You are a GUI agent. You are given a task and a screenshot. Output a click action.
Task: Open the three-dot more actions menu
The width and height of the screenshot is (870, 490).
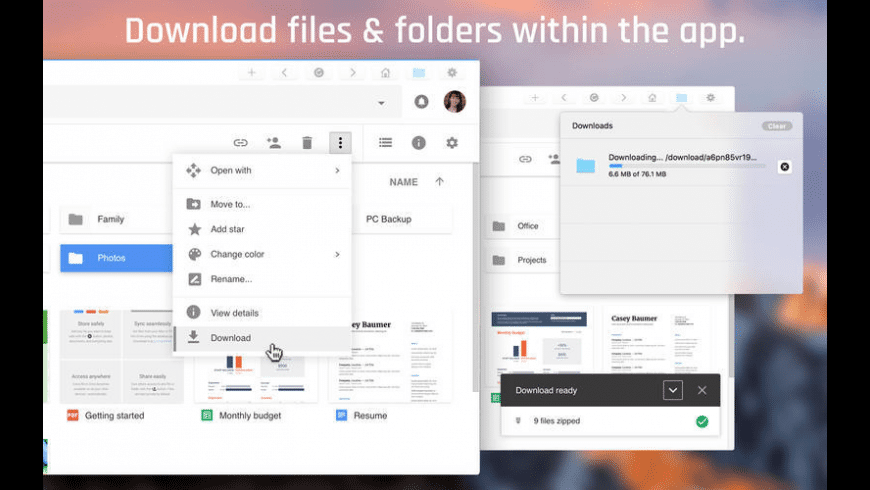340,143
